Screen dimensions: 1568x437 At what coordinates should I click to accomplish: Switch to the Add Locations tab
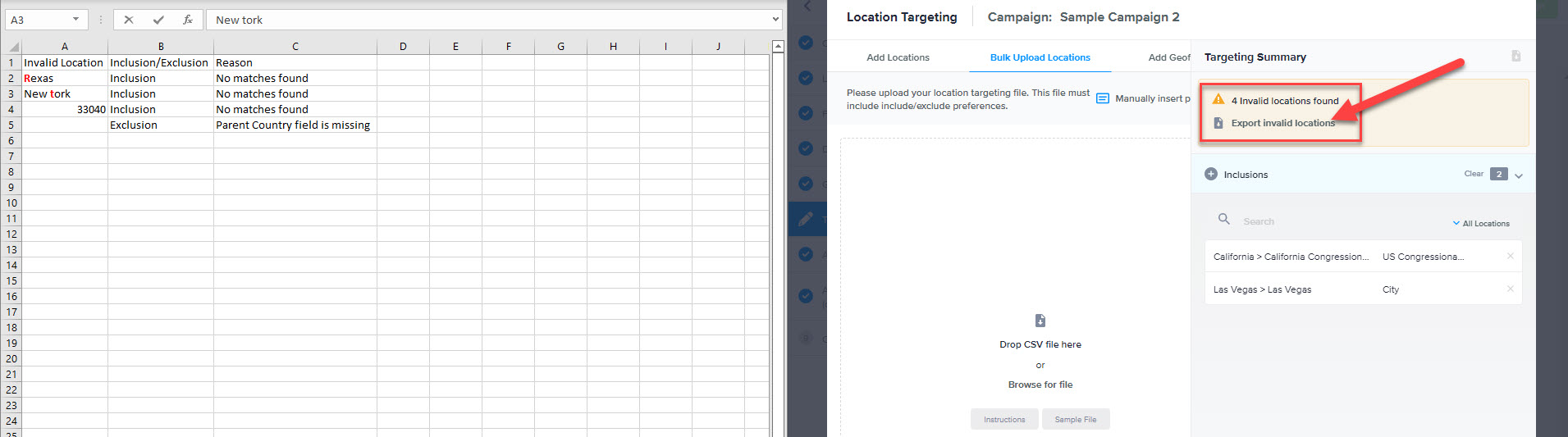[x=898, y=57]
